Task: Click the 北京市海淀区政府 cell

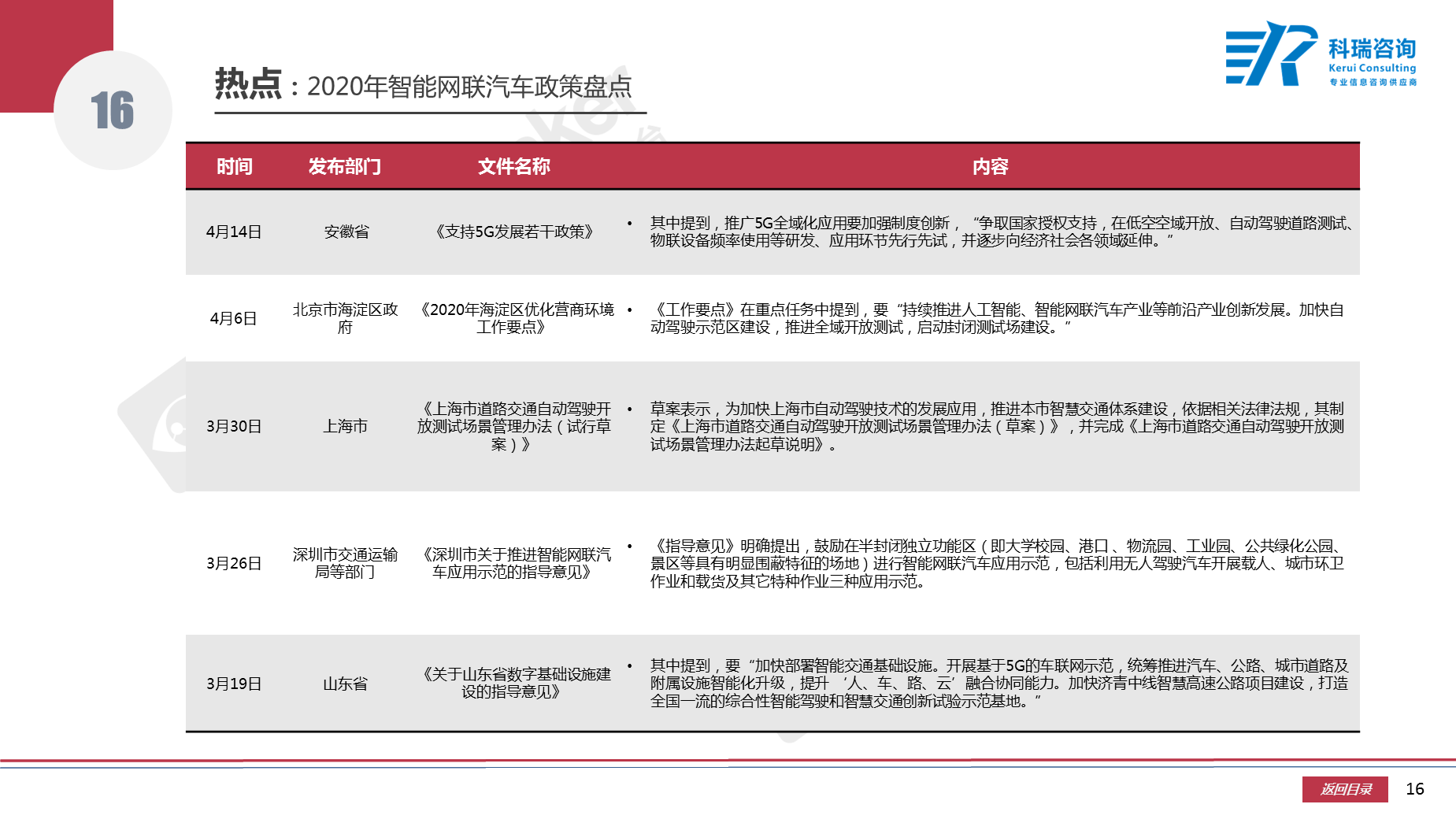Action: pos(346,318)
